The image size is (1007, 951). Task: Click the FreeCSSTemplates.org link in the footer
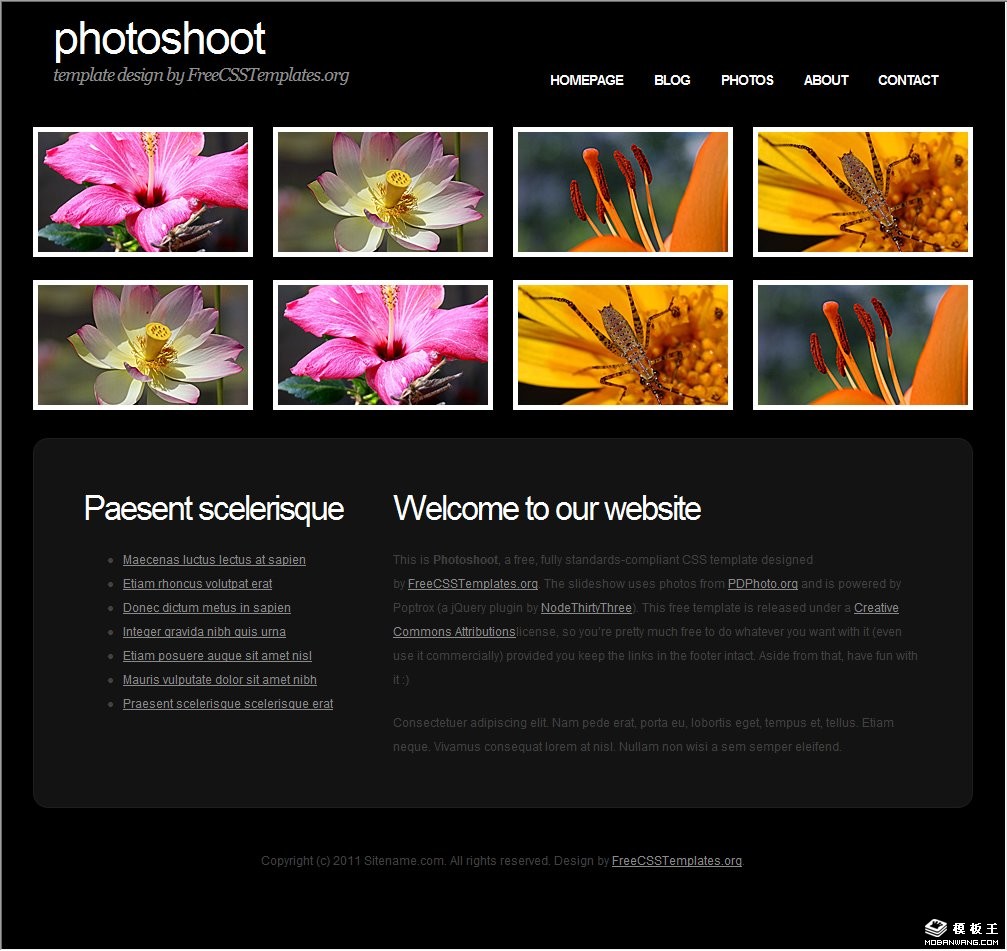(677, 861)
